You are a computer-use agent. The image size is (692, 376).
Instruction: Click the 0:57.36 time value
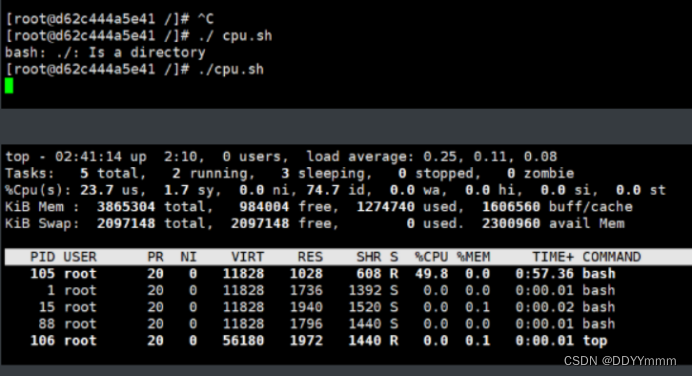(x=545, y=274)
